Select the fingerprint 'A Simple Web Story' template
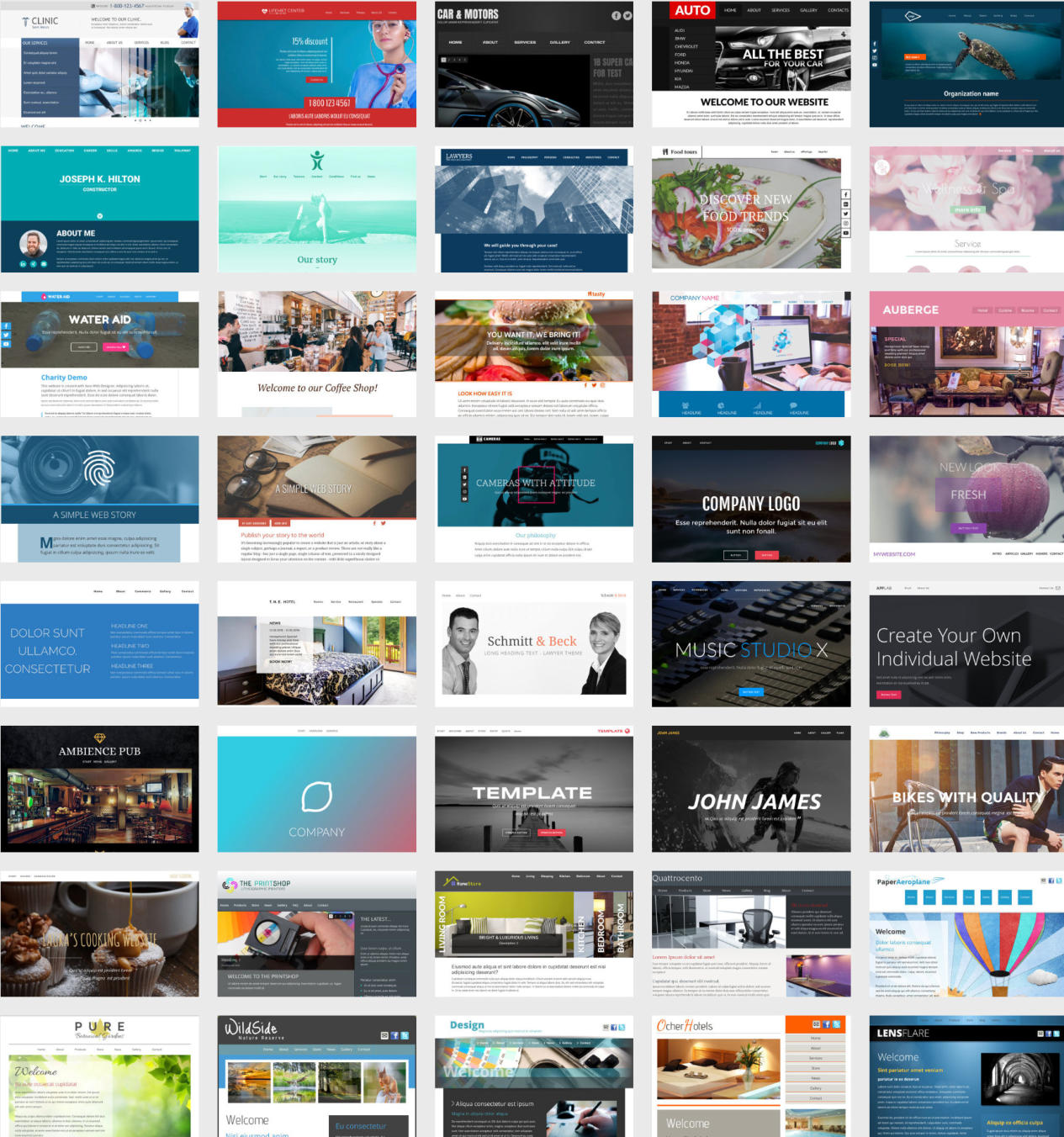 (100, 500)
